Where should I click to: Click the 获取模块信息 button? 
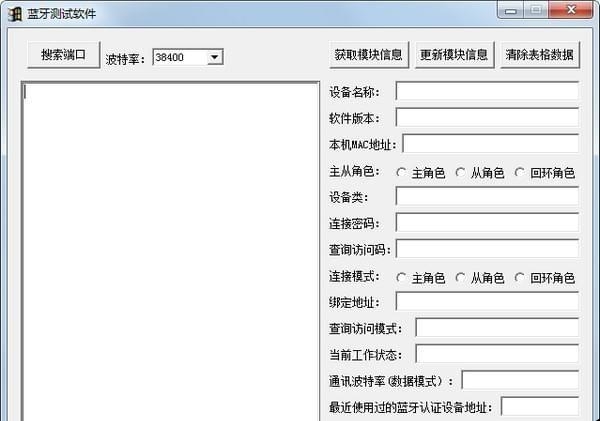(x=369, y=55)
